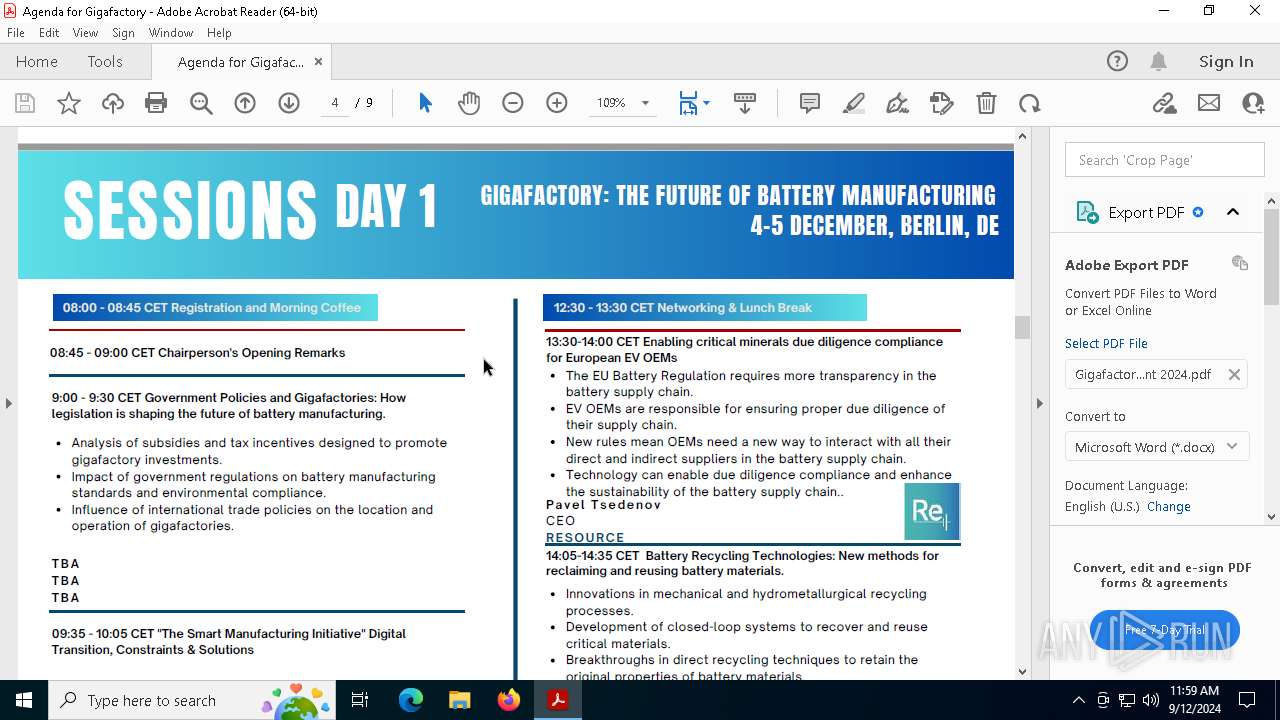Screen dimensions: 1280x720
Task: Open the Fill and Sign pen tool
Action: [x=898, y=103]
